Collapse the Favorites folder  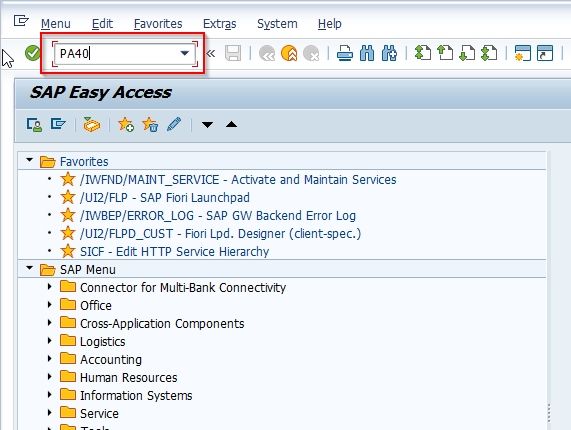29,160
